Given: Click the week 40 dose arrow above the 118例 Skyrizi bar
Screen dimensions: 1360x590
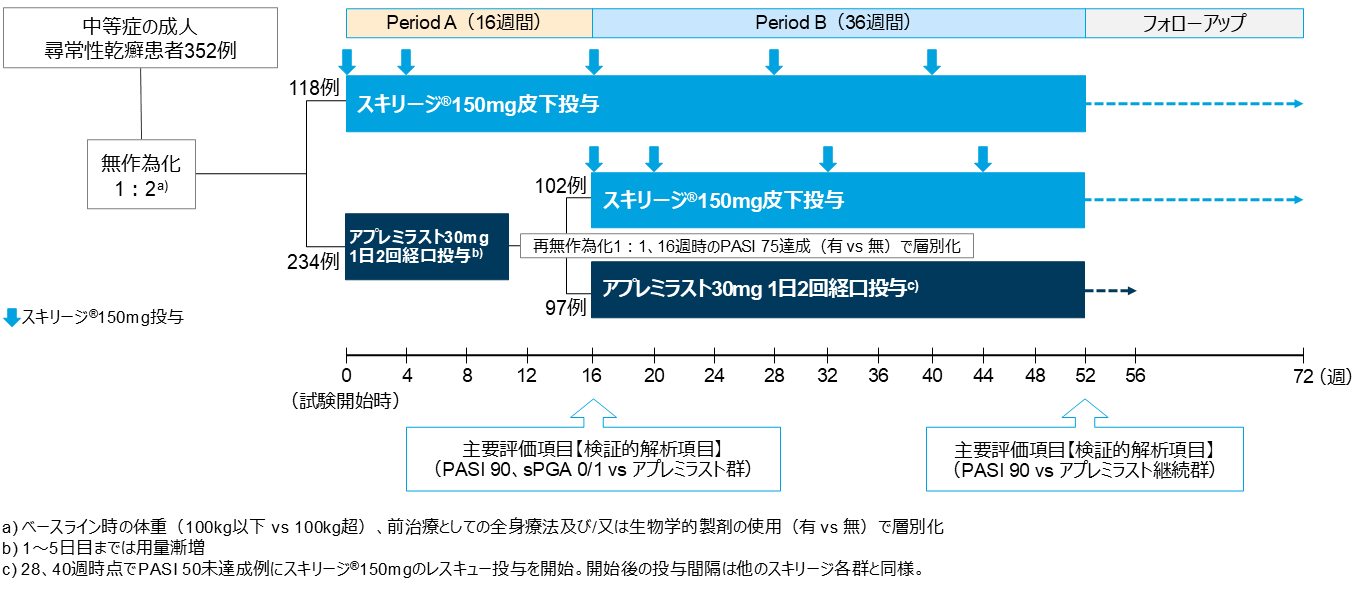Looking at the screenshot, I should [x=932, y=61].
